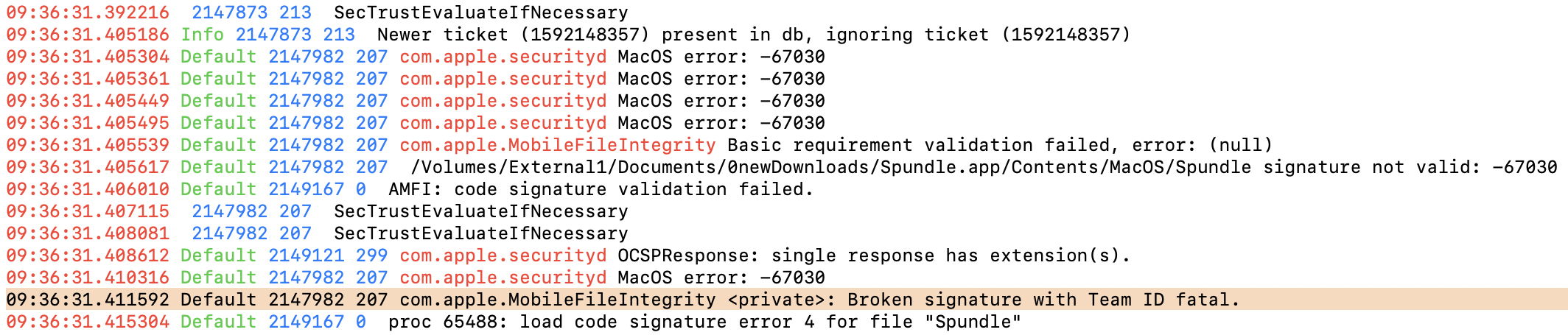The width and height of the screenshot is (1568, 335).
Task: Click com.apple.MobileFileIntegrity in the highlighted row
Action: click(x=557, y=300)
